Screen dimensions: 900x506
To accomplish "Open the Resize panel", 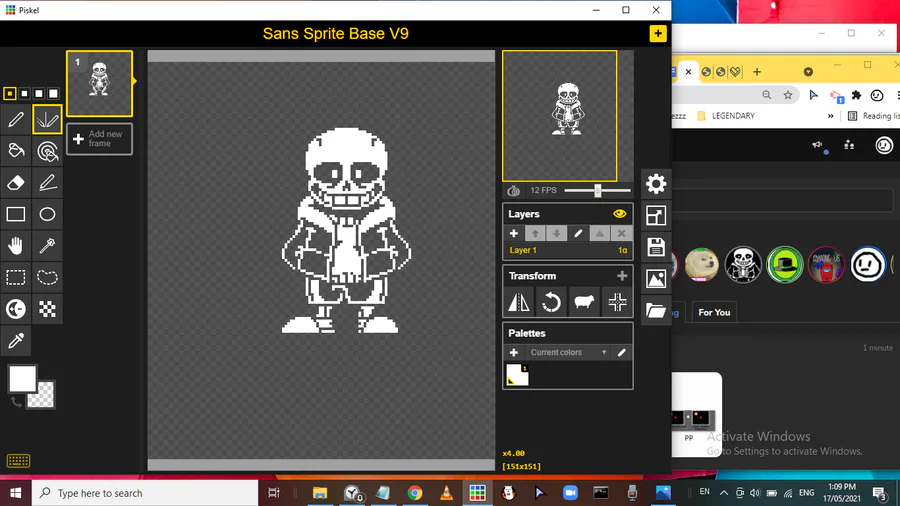I will tap(655, 216).
